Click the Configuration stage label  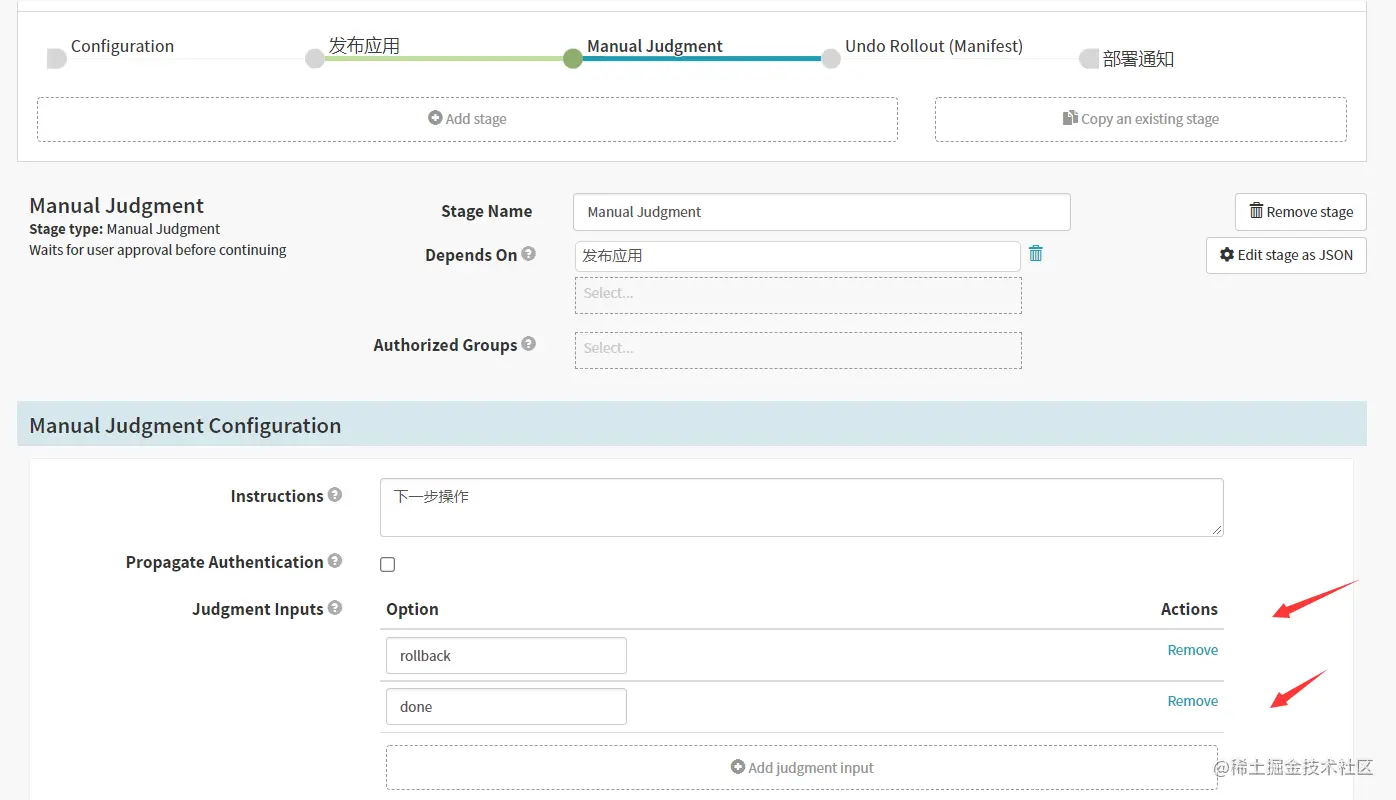(122, 46)
